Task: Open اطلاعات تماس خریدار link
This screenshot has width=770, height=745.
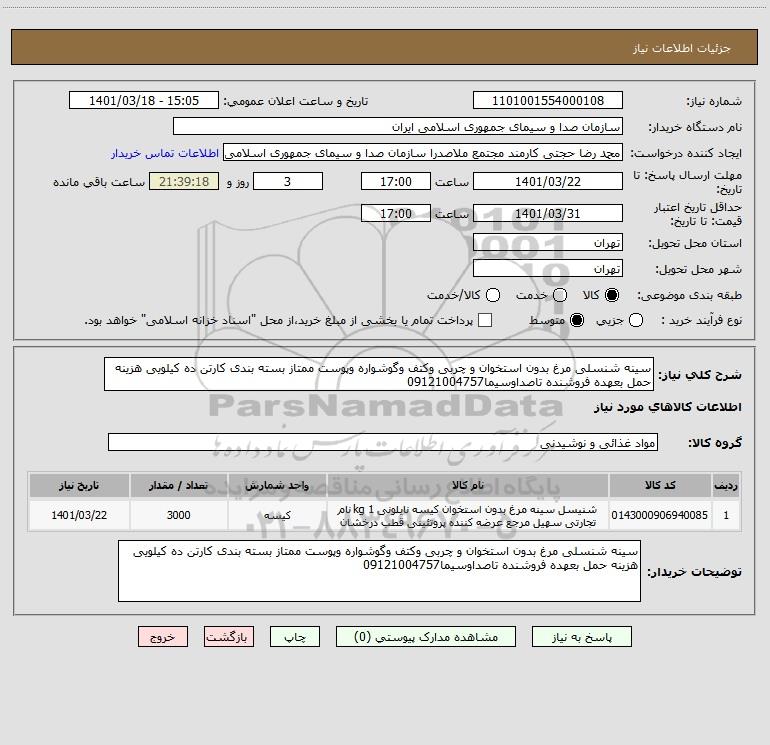Action: 165,153
